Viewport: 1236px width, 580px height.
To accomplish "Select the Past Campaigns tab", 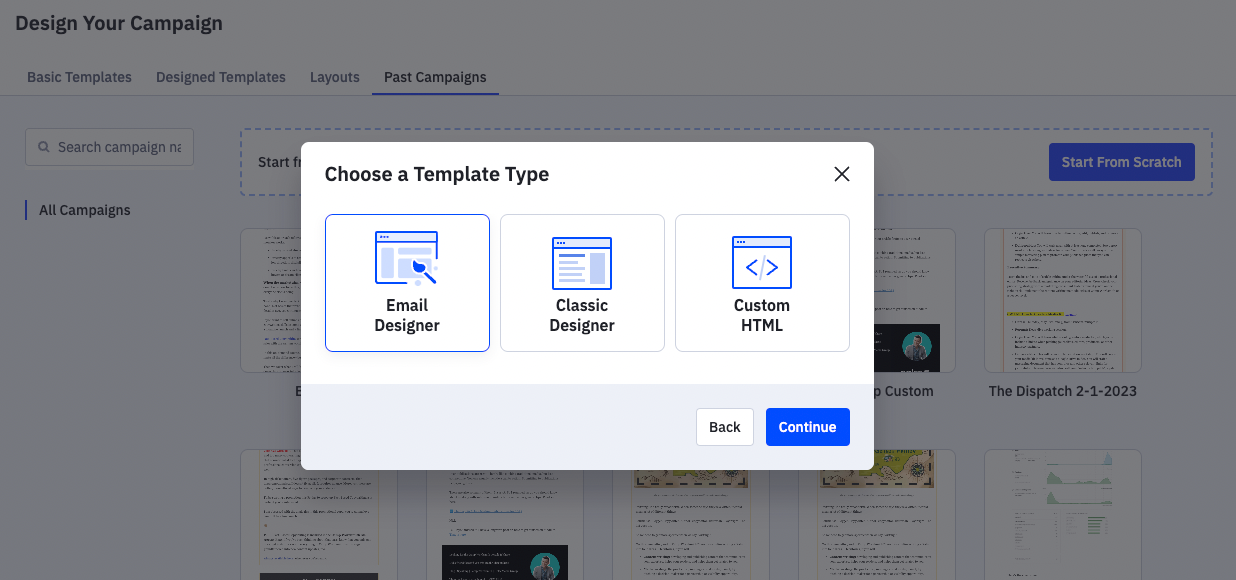I will tap(435, 77).
